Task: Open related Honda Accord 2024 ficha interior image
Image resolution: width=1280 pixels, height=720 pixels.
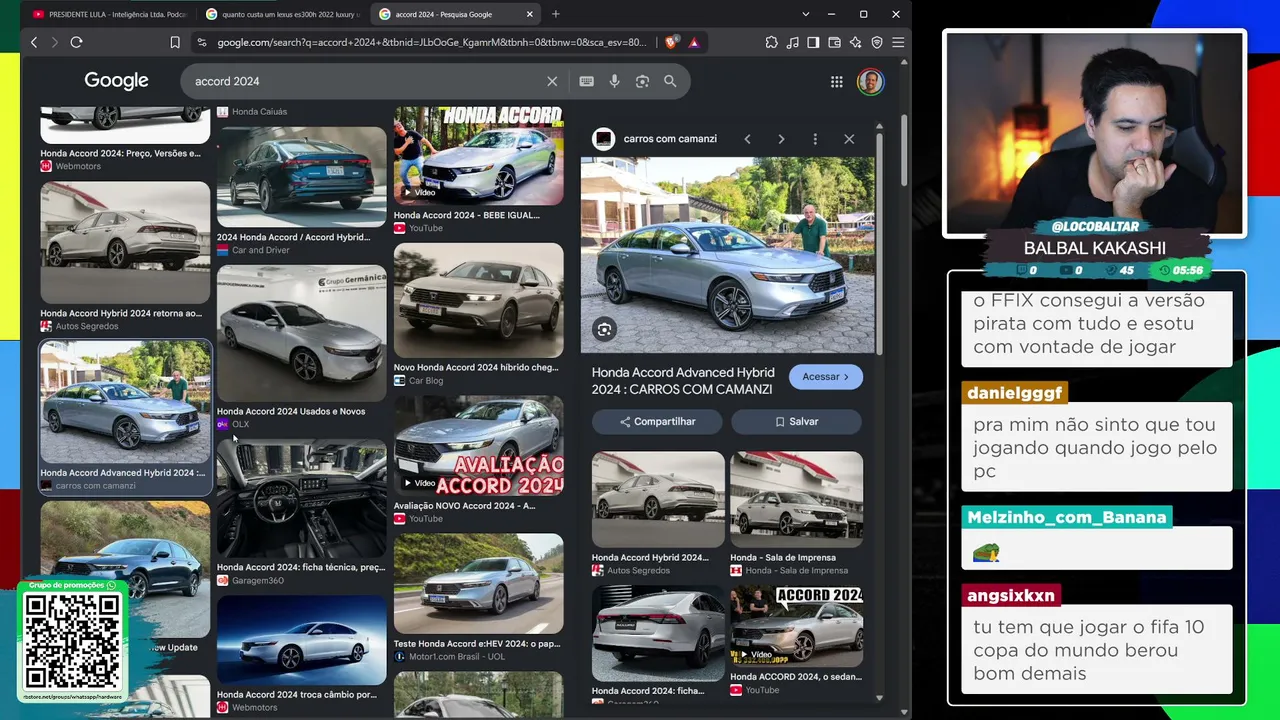Action: point(658,634)
